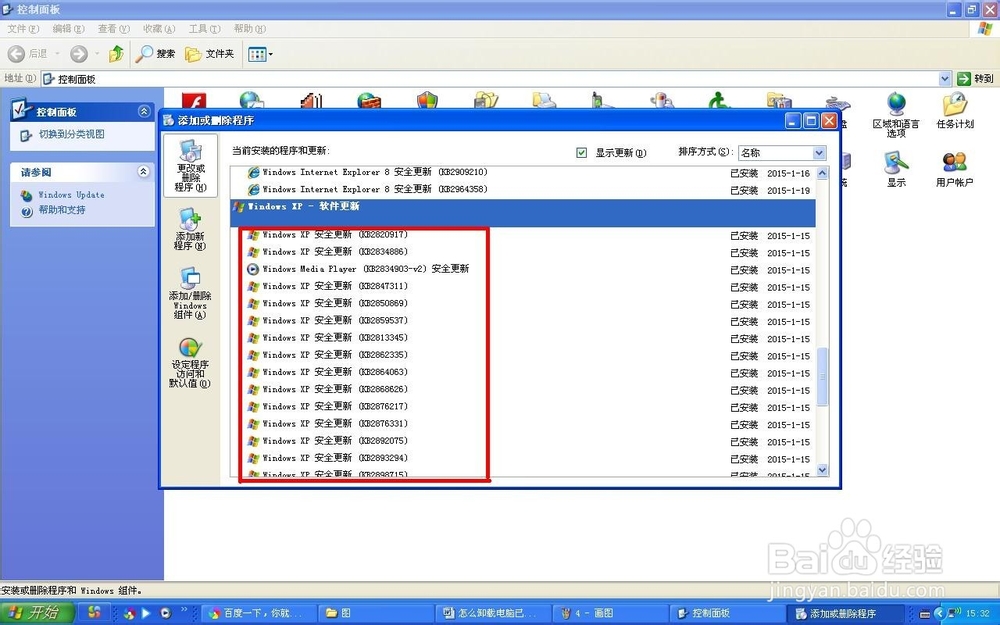Select the Windows XP - 软件更新 header row
This screenshot has height=625, width=1000.
tap(522, 213)
